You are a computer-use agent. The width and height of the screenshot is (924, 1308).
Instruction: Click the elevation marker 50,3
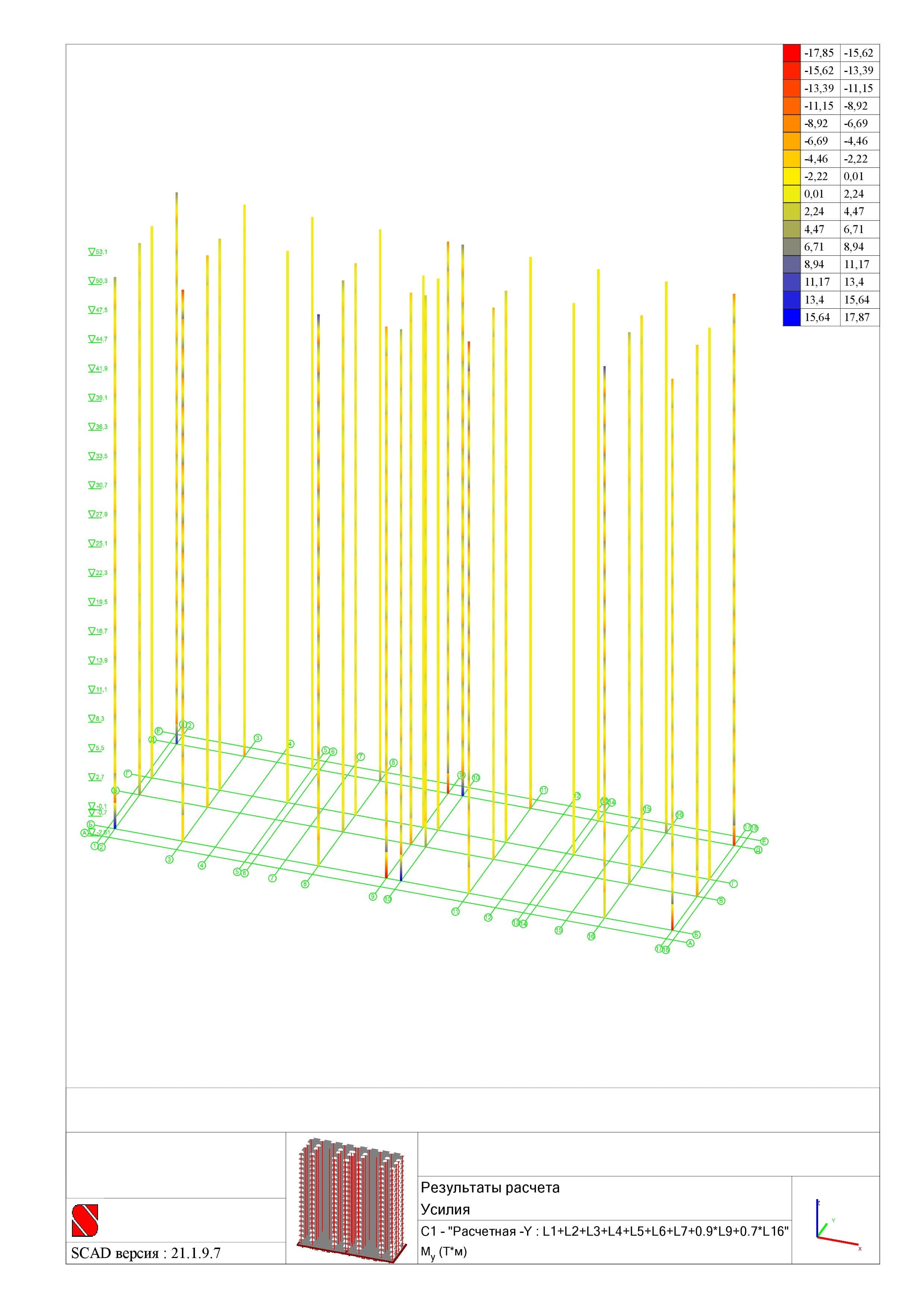(98, 281)
